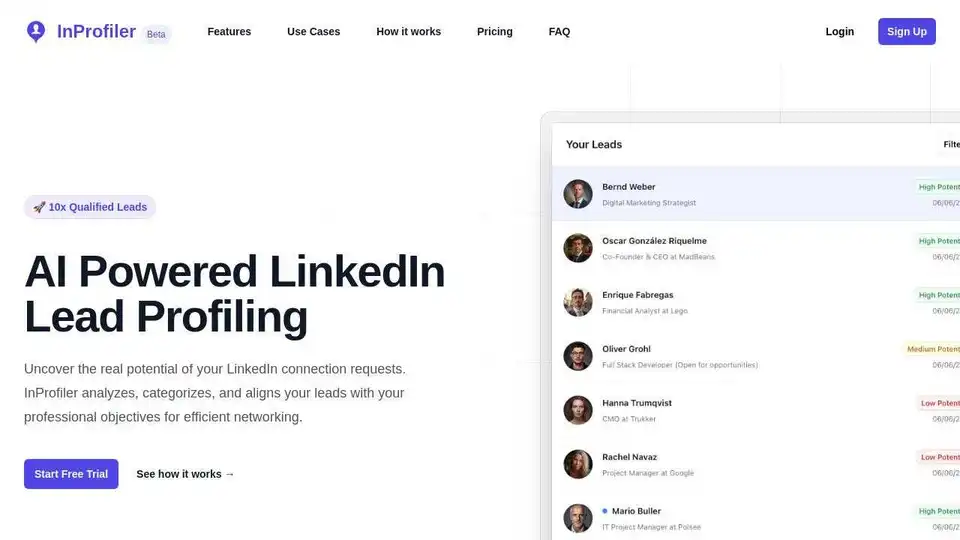Start the free trial

71,474
